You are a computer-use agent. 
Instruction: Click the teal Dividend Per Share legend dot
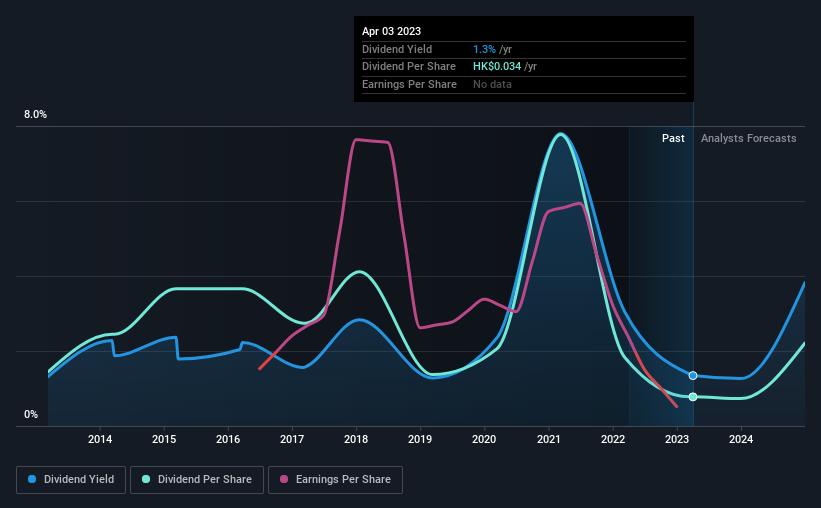(x=146, y=479)
